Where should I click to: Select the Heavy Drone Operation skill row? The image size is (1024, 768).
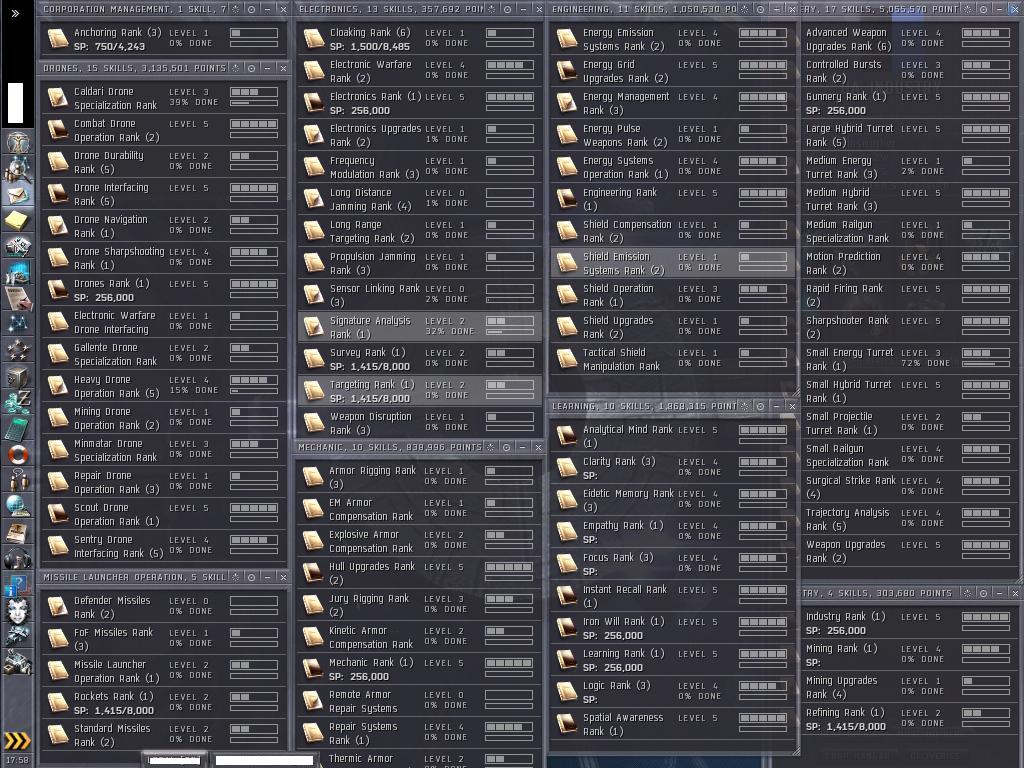tap(164, 386)
